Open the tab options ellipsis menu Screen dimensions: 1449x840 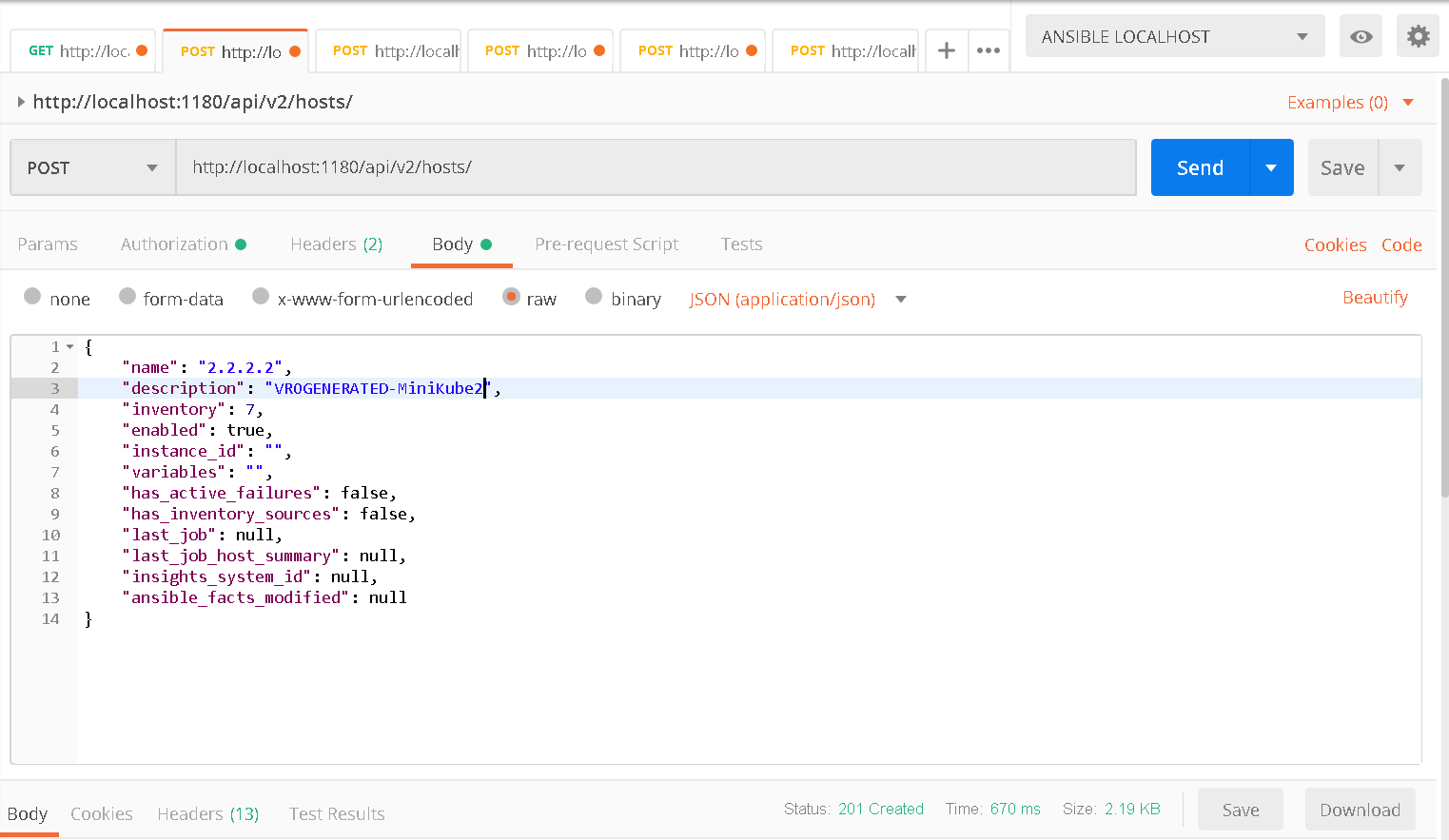point(989,50)
